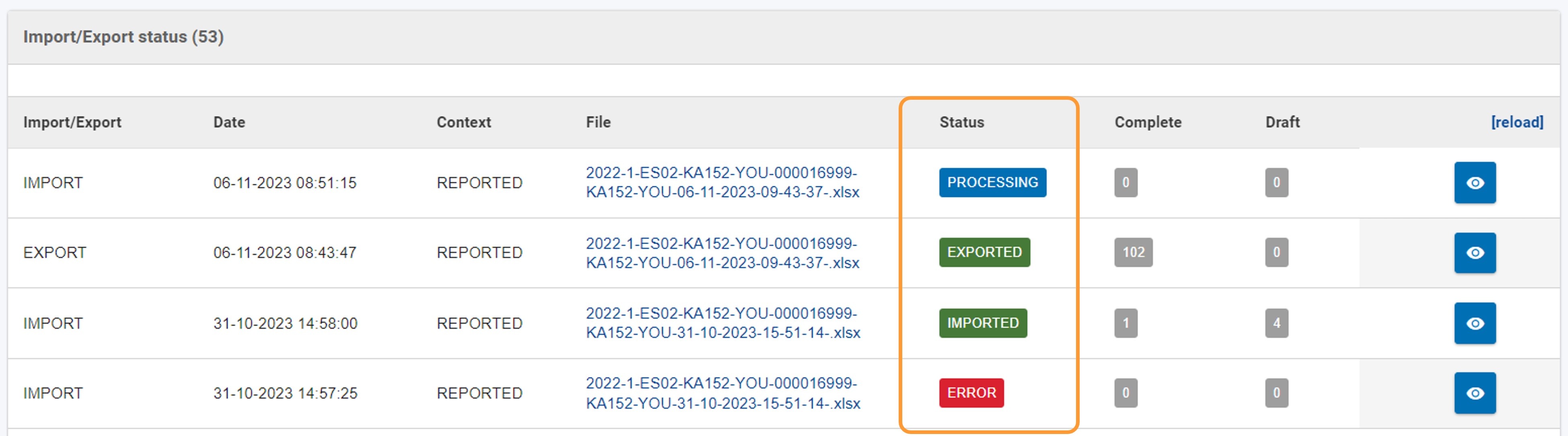Image resolution: width=1568 pixels, height=436 pixels.
Task: Click REPORTED cell in the EXPORTED row
Action: point(479,253)
